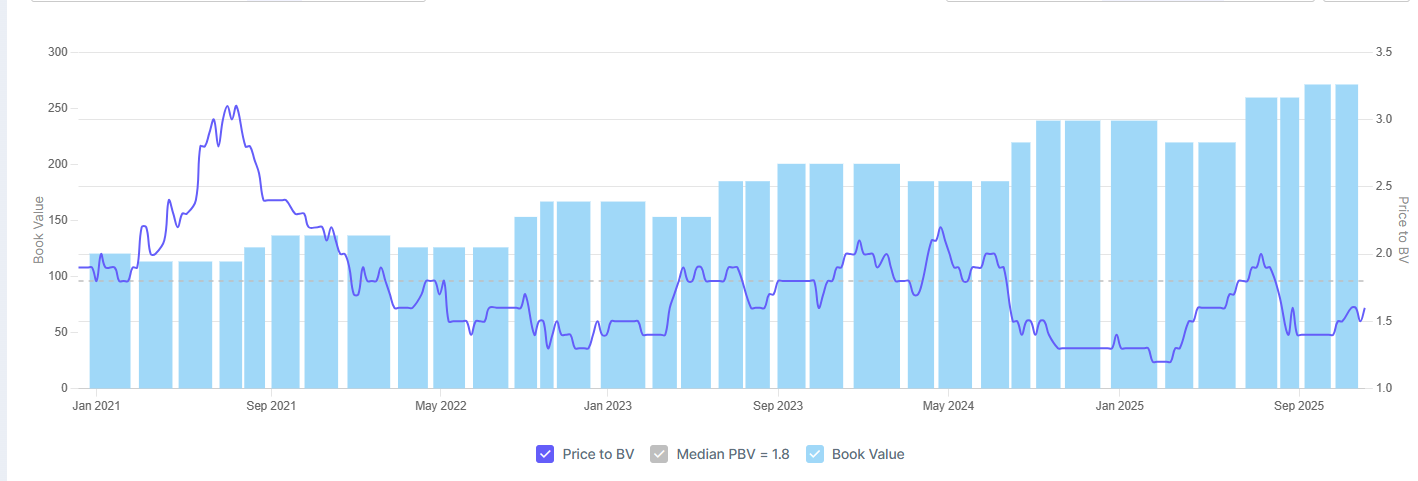
Task: Uncheck the Price to BV checkbox
Action: coord(545,454)
